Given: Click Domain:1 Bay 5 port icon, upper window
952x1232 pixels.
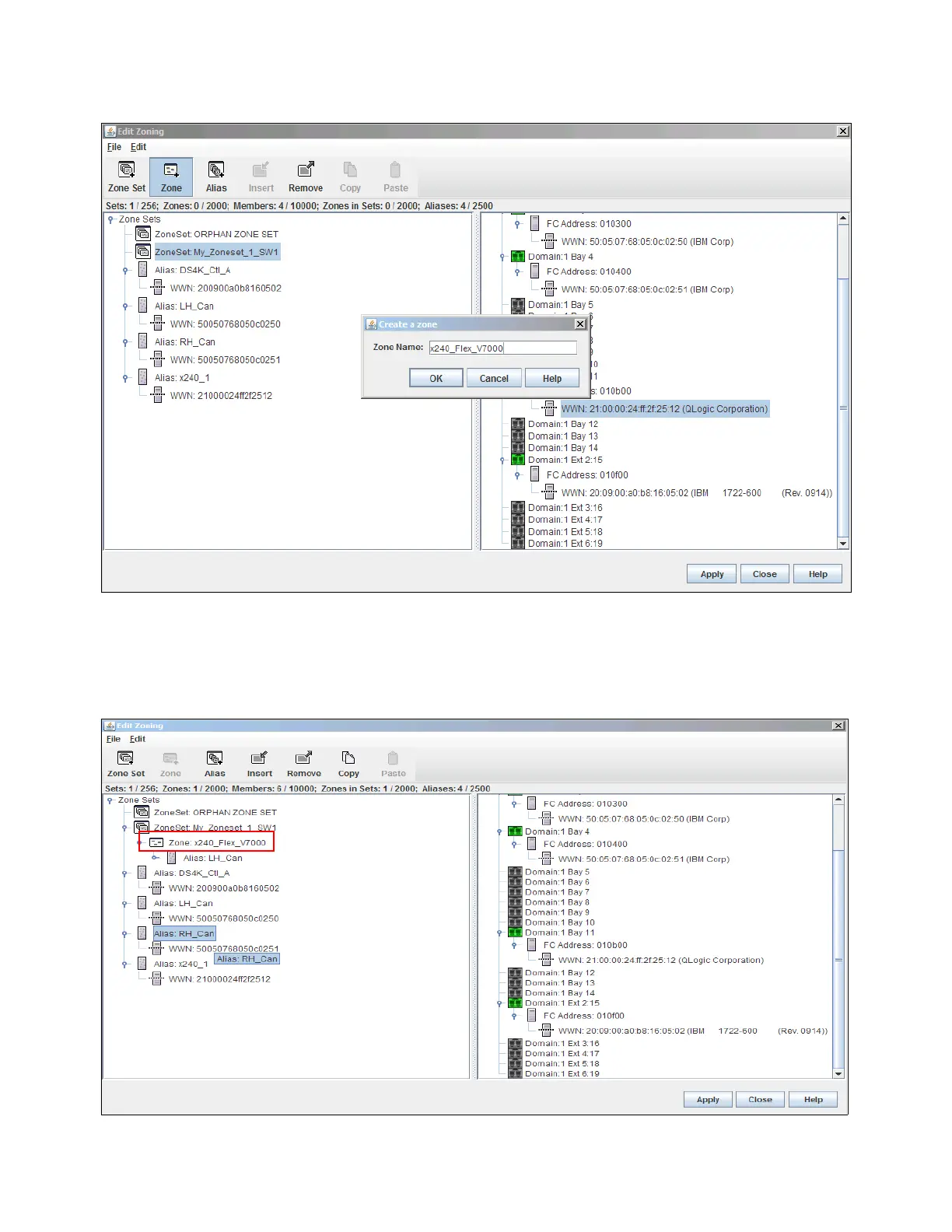Looking at the screenshot, I should click(x=518, y=304).
